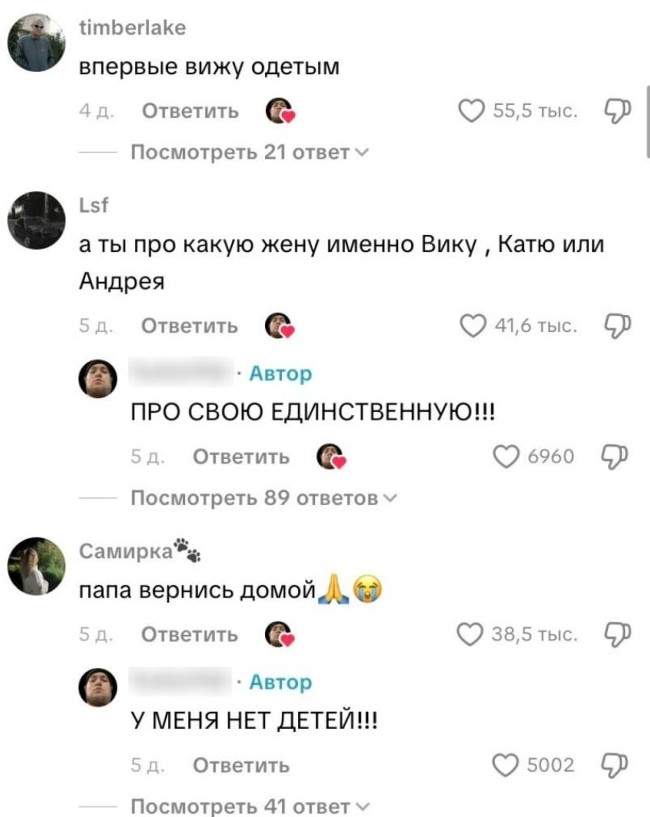Reply to Самирка's comment via Ответить
This screenshot has width=650, height=817.
click(x=190, y=635)
